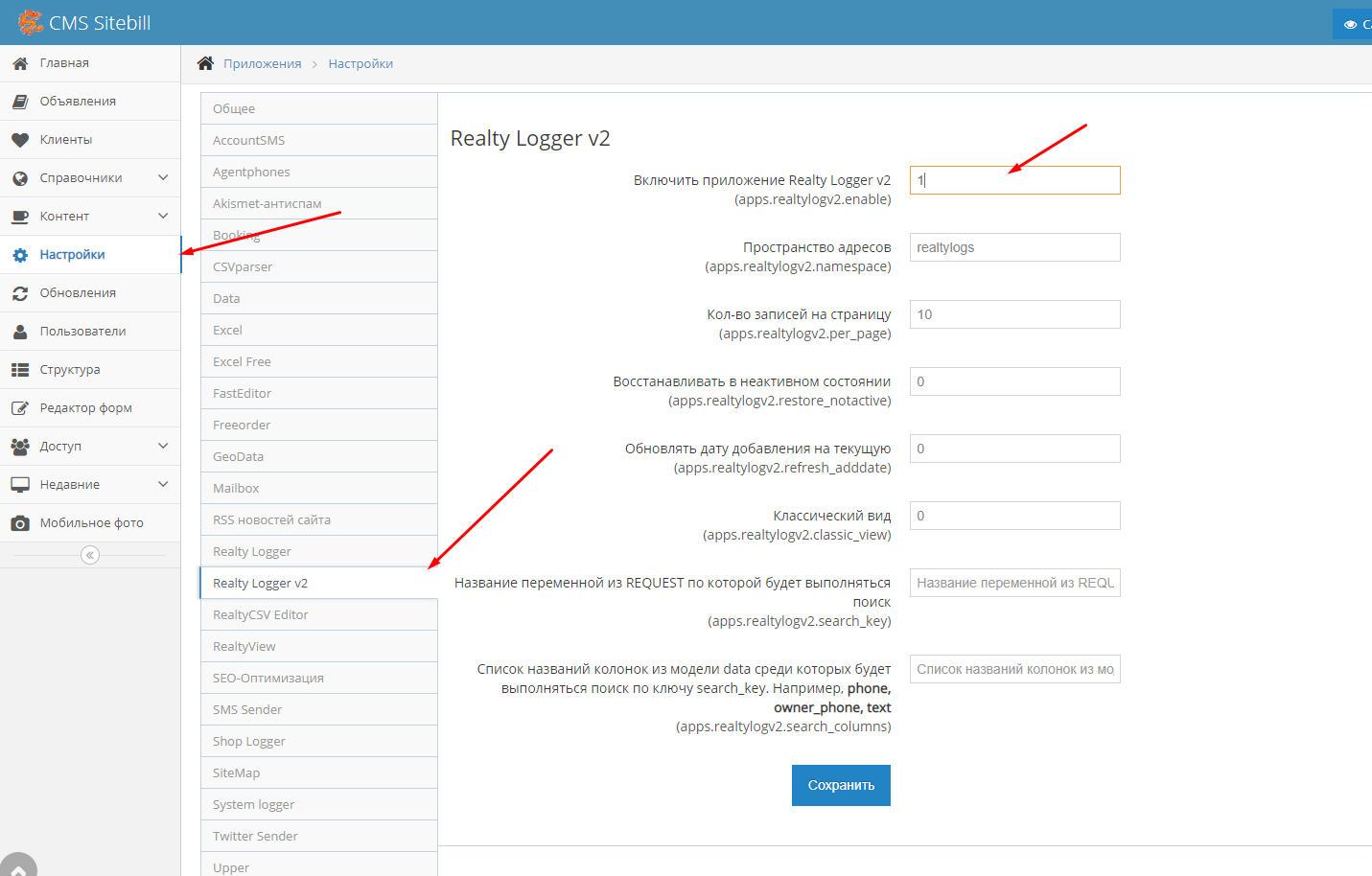Viewport: 1372px width, 876px height.
Task: Click the globe icon next to Справочники
Action: [x=20, y=178]
